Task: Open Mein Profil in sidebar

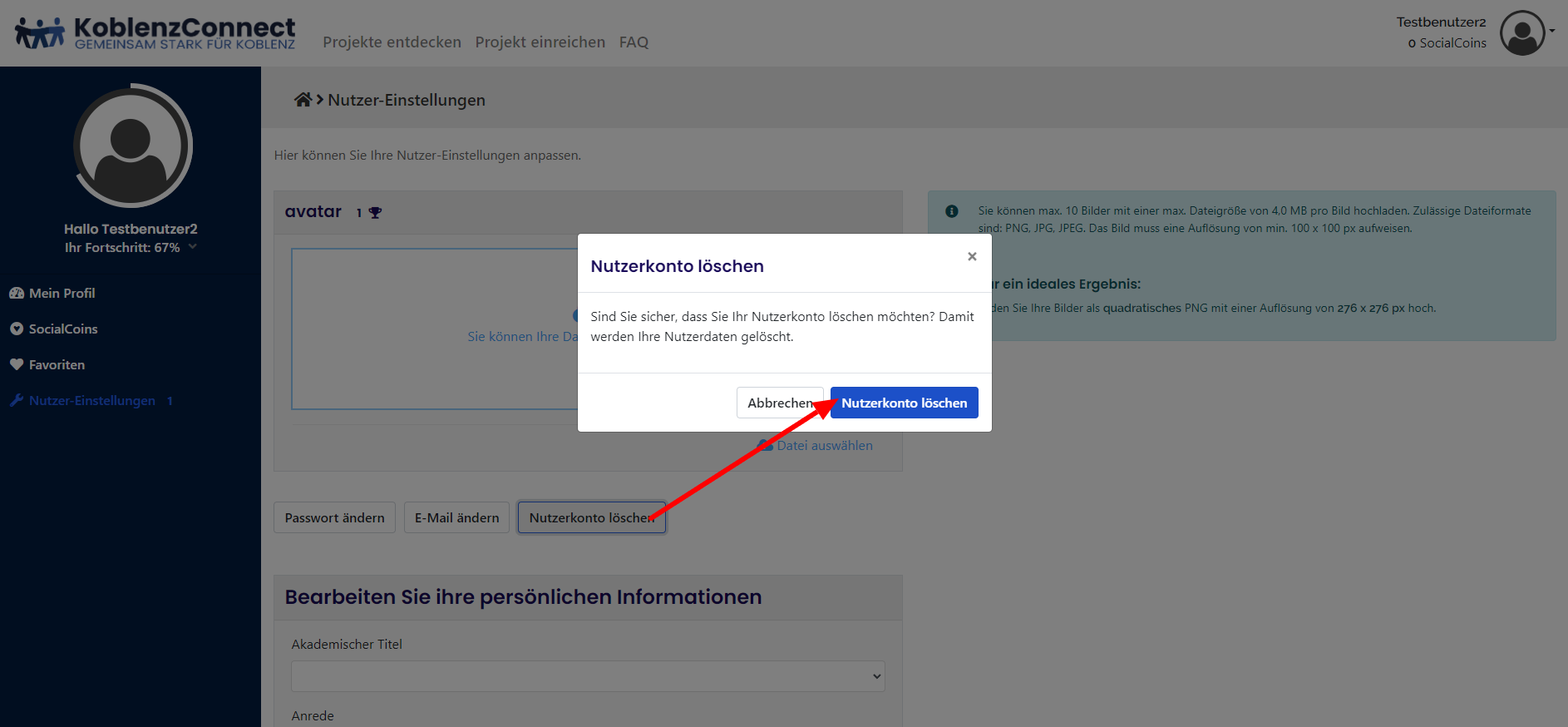Action: pyautogui.click(x=62, y=294)
